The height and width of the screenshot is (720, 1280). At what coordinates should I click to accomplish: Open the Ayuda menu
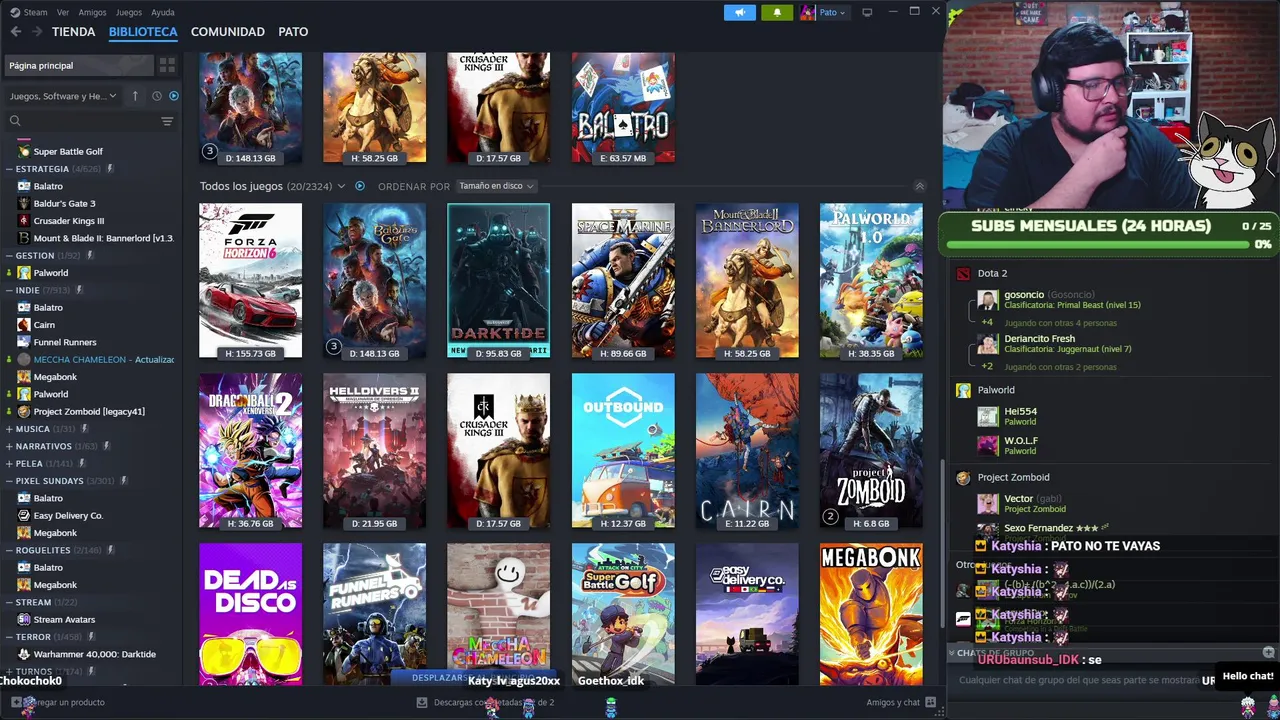162,12
